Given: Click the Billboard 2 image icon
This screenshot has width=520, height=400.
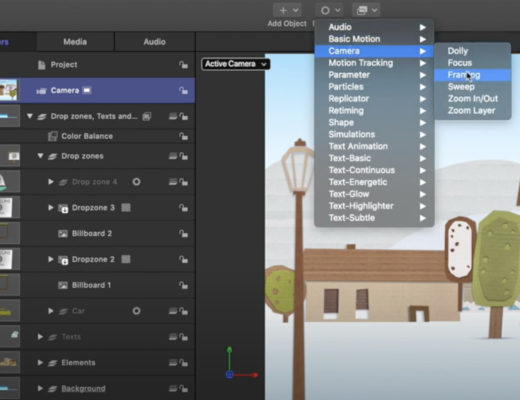Looking at the screenshot, I should click(x=63, y=234).
